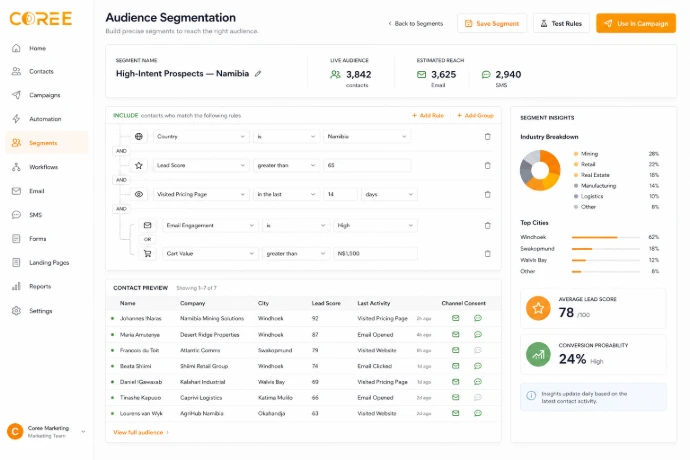Click the Live Audience contacts icon
Screen dimensions: 690x460
(335, 74)
